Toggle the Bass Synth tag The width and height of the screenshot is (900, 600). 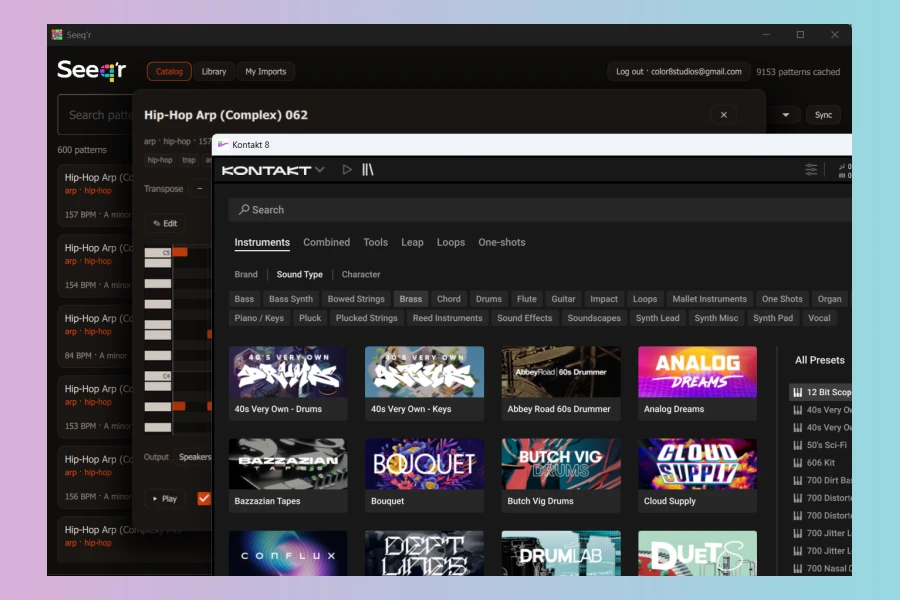(290, 299)
